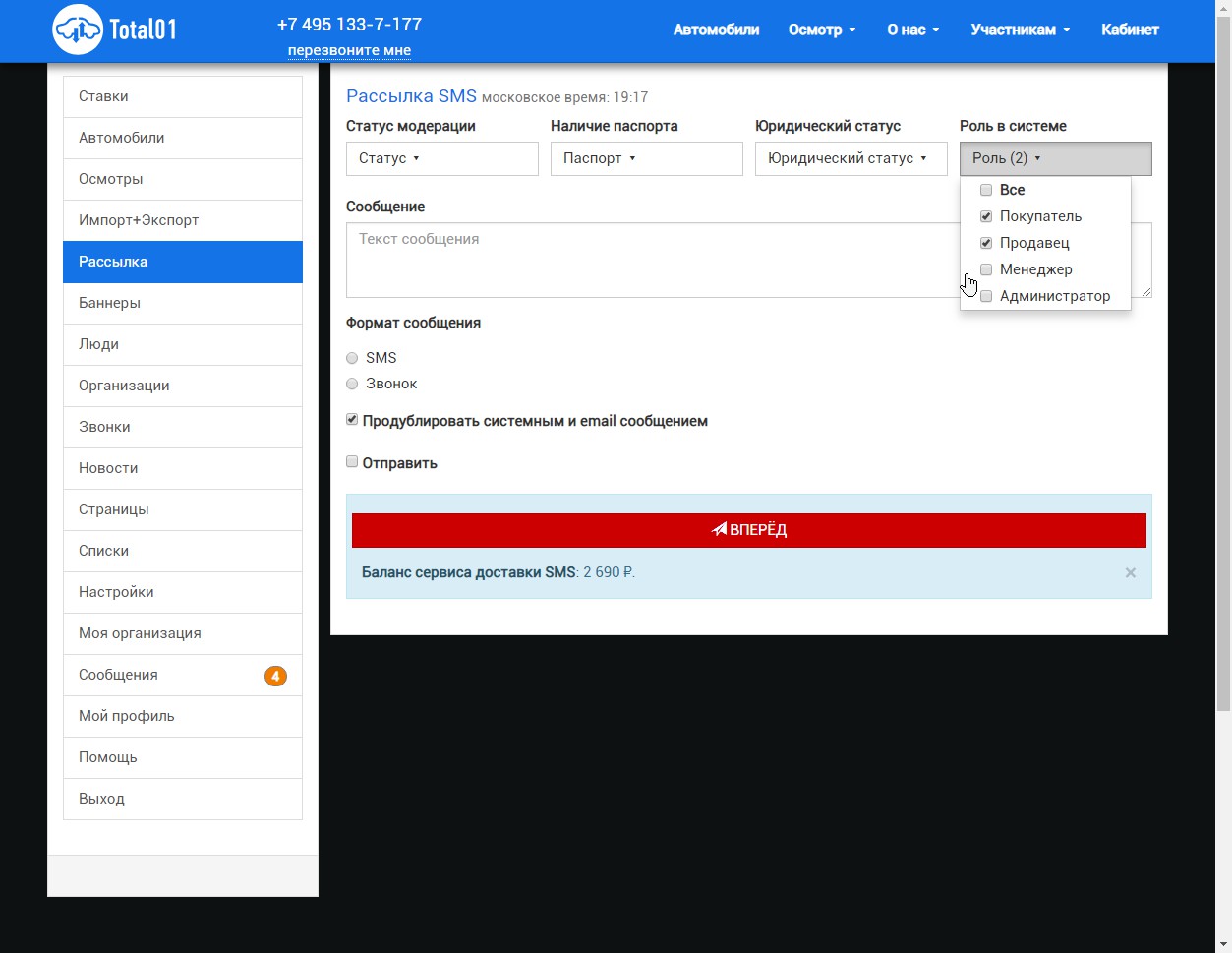Open the Паспорт dropdown
This screenshot has width=1232, height=953.
click(x=647, y=158)
